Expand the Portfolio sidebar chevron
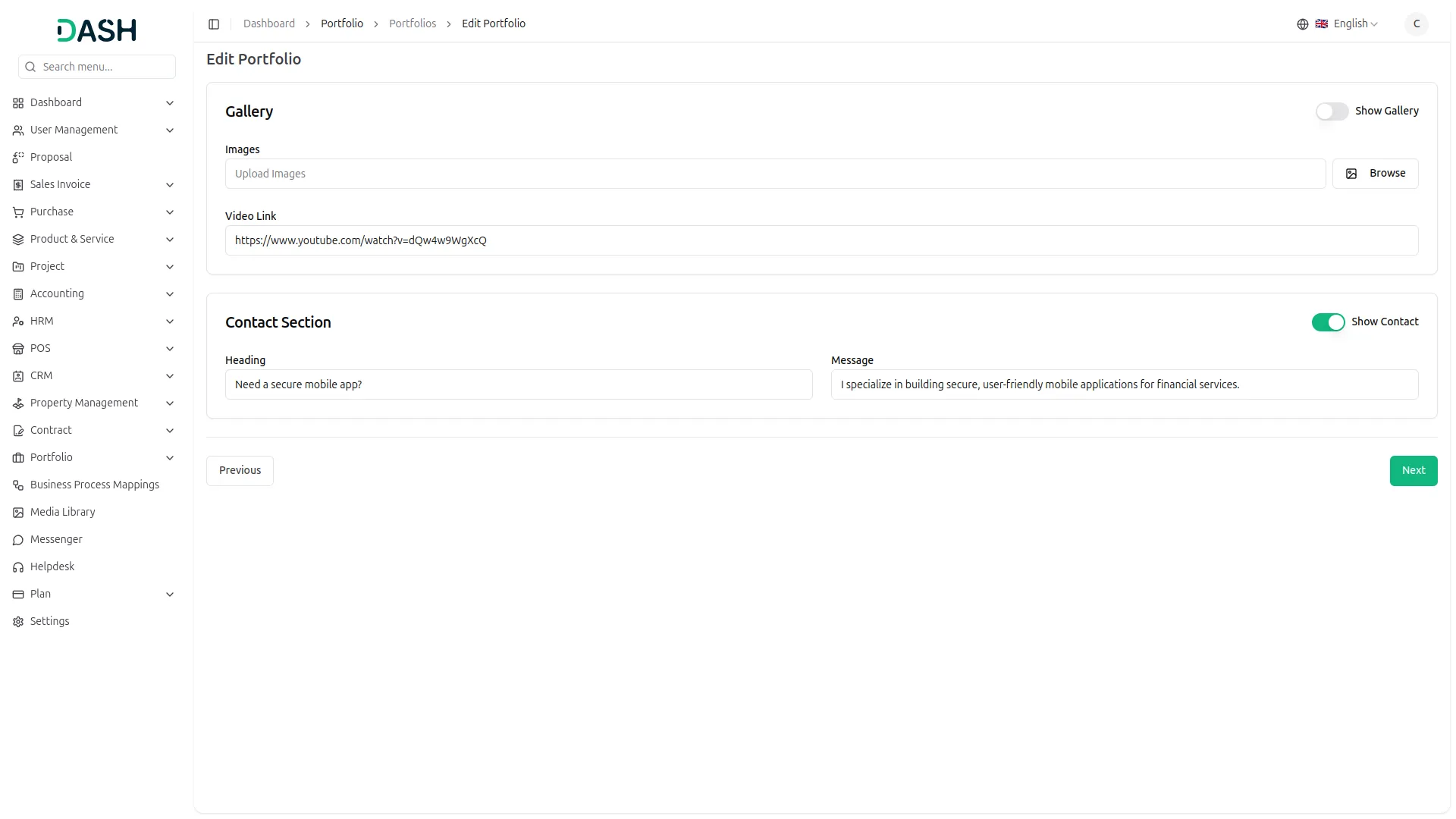This screenshot has height=819, width=1456. 170,458
